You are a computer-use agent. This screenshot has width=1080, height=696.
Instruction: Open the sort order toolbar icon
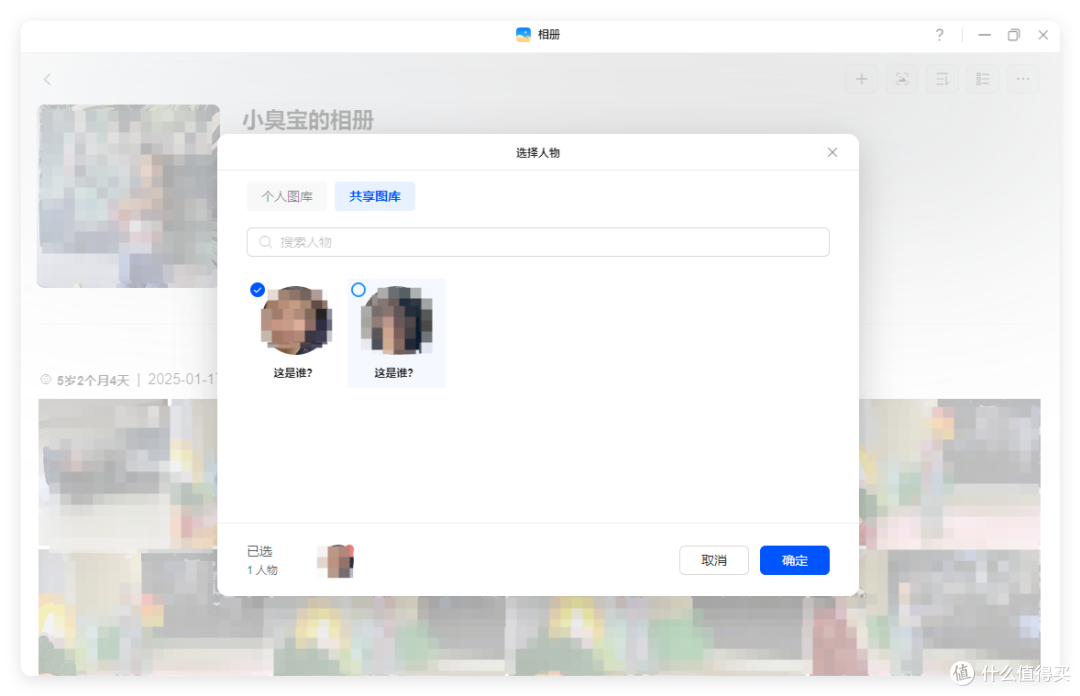pos(942,79)
